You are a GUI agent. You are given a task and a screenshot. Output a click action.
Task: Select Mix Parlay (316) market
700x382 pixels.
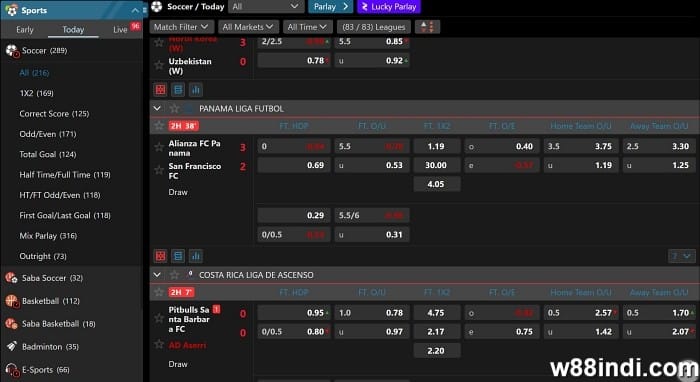(x=48, y=236)
